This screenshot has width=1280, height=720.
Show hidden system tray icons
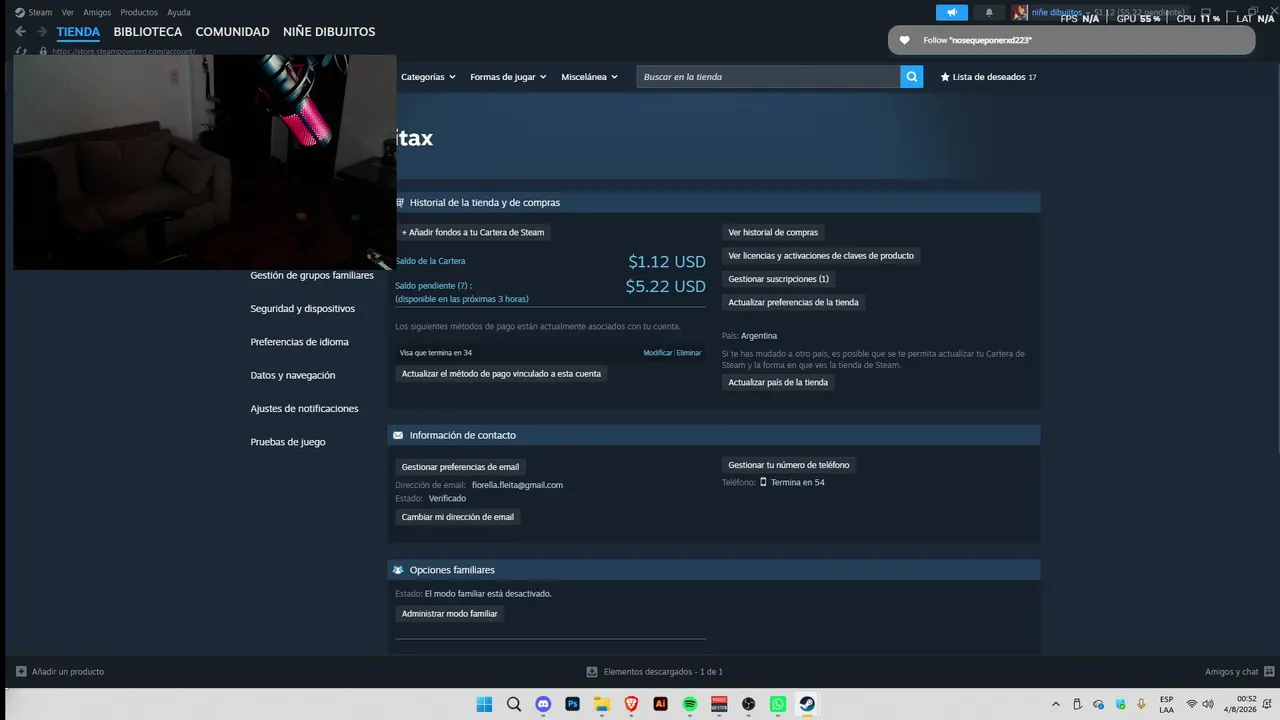(1056, 704)
